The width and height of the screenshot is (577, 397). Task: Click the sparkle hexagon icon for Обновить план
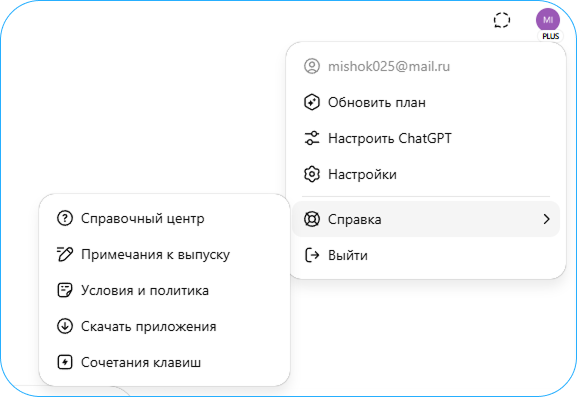tap(312, 102)
